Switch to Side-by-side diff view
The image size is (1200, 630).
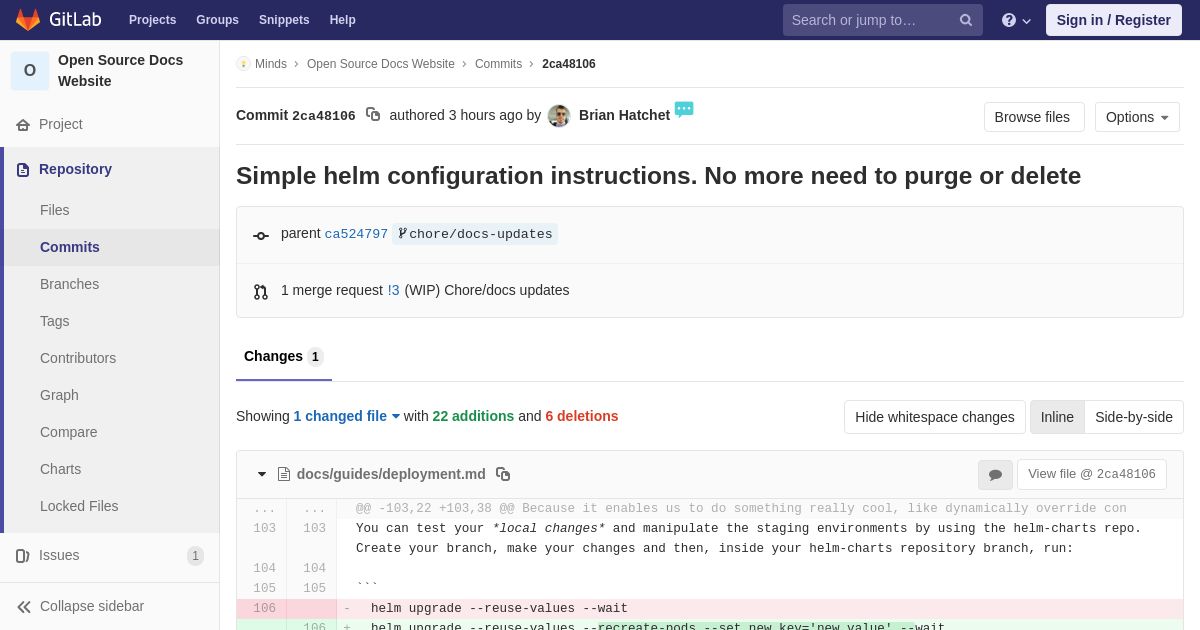[x=1133, y=417]
